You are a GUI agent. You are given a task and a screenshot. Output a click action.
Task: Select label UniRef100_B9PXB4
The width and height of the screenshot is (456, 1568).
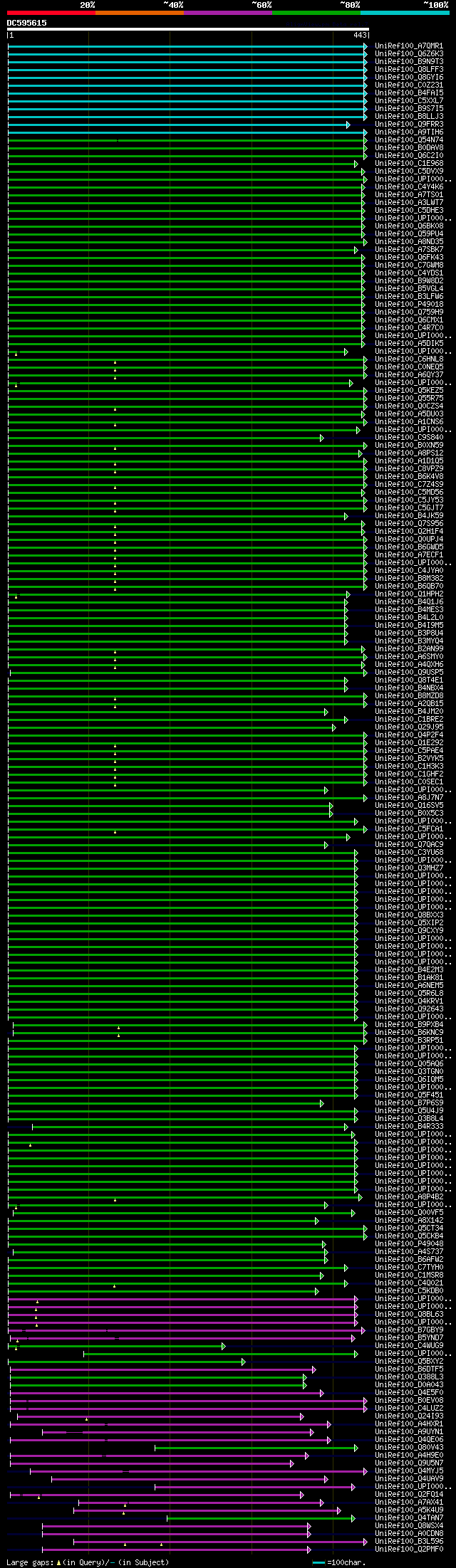409,1025
